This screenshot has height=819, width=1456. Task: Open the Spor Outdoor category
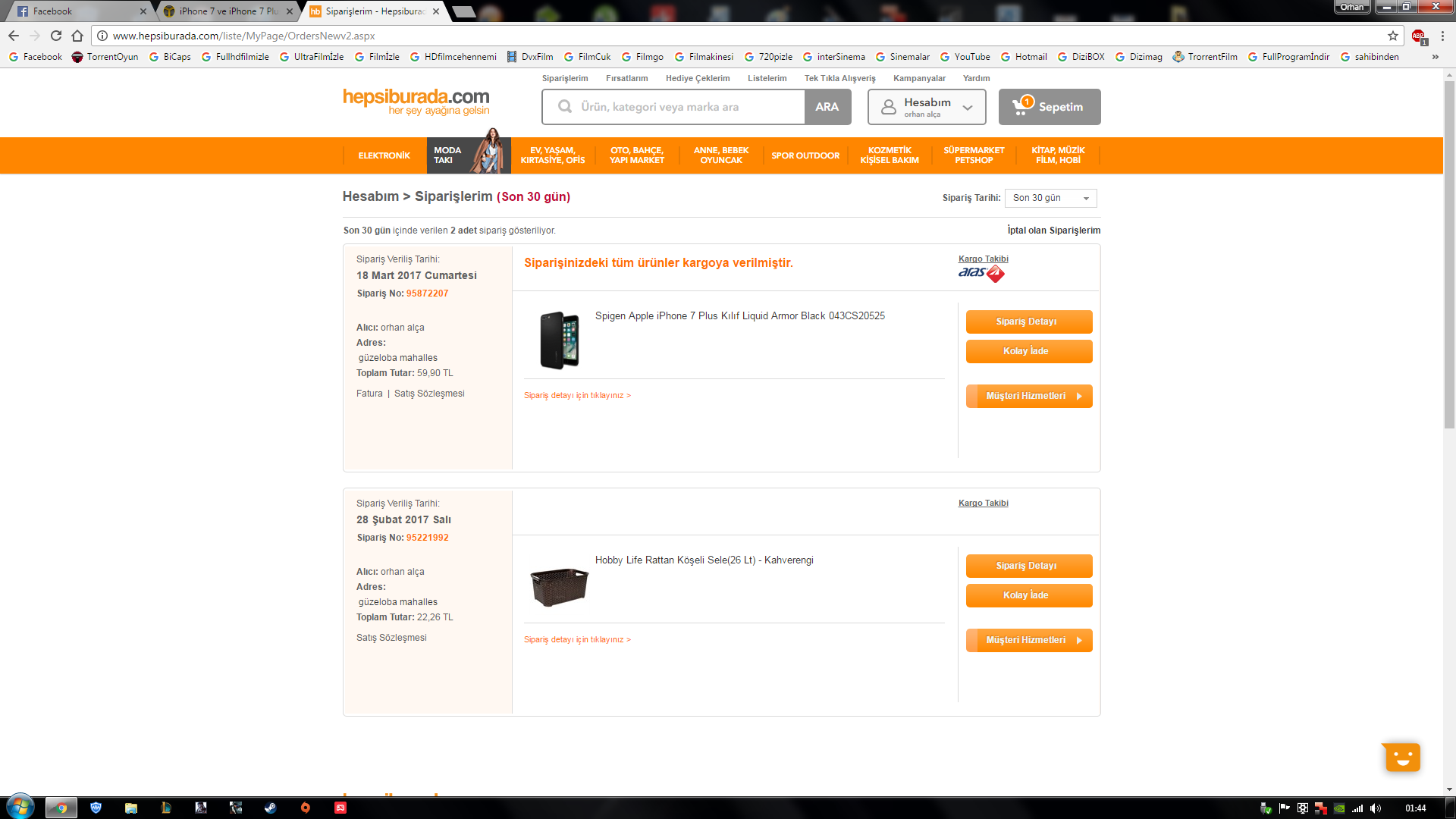tap(805, 155)
